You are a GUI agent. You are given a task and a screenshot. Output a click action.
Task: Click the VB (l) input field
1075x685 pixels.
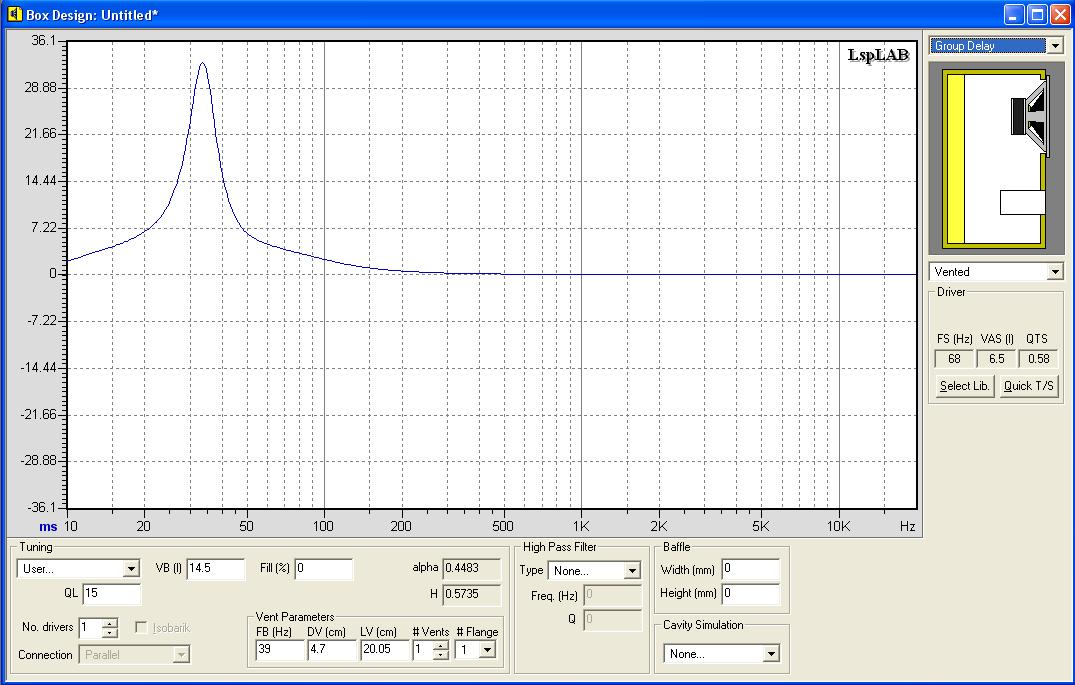215,568
